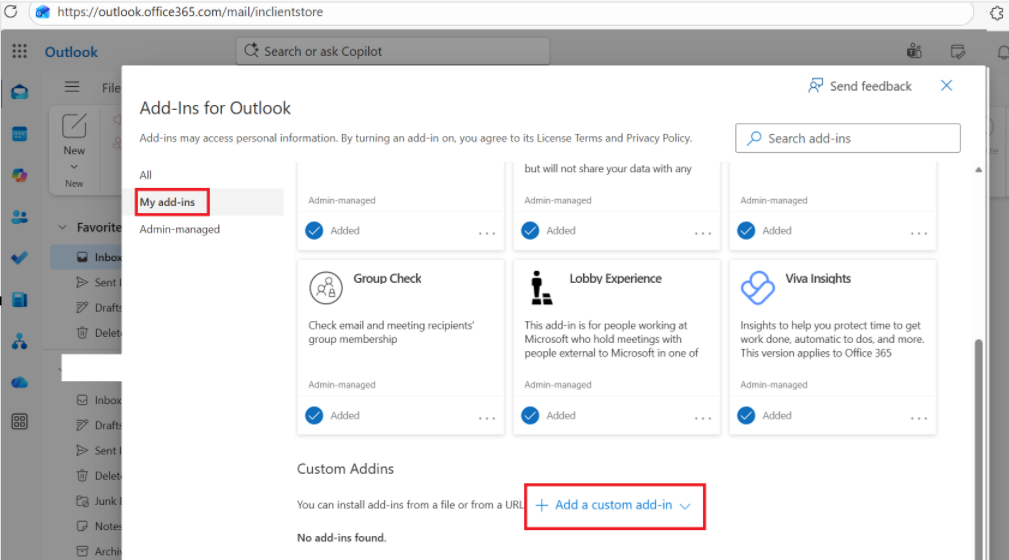The image size is (1009, 560).
Task: Open the Copilot app in sidebar
Action: tap(19, 175)
